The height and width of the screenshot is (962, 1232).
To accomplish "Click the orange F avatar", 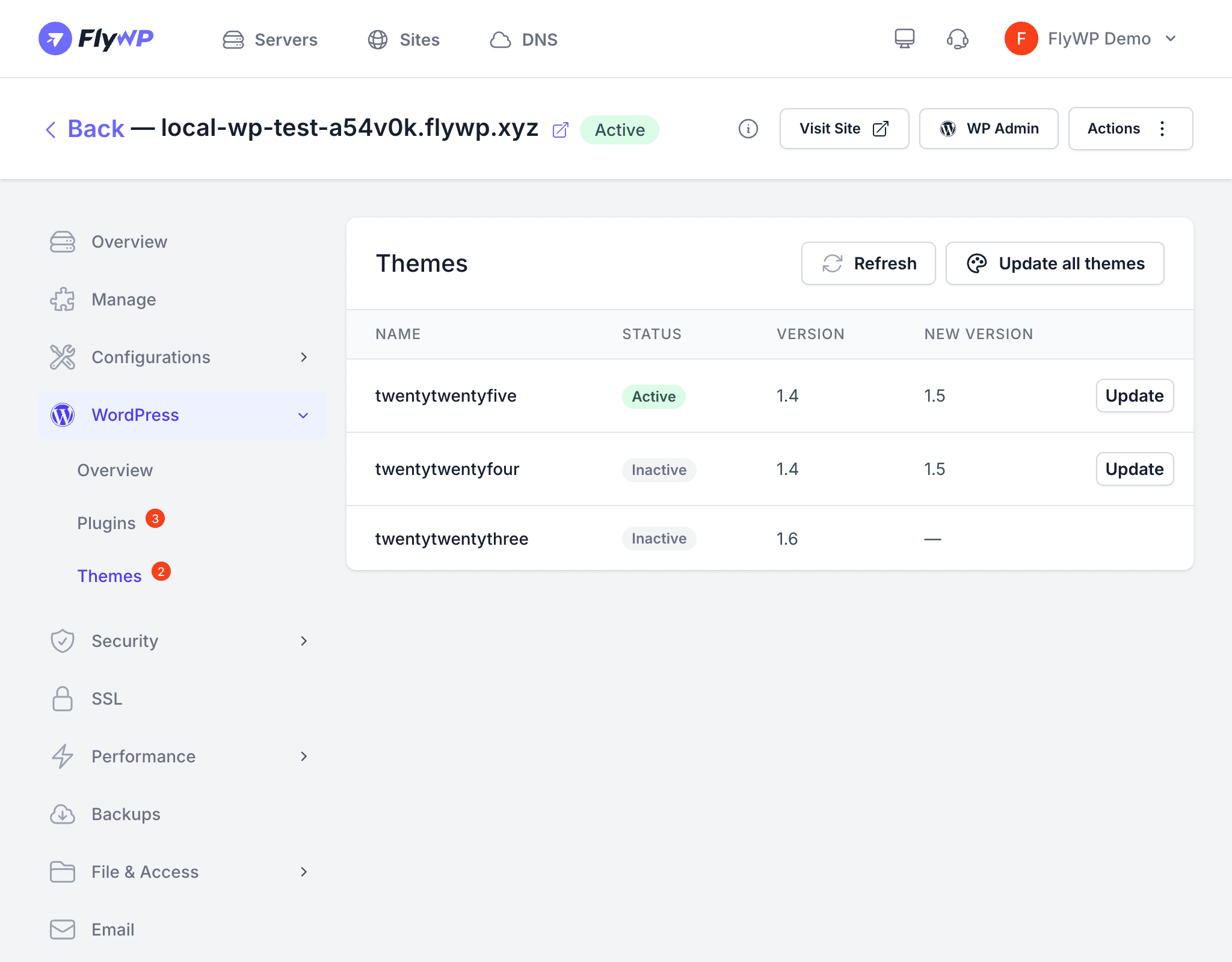I will (1021, 38).
